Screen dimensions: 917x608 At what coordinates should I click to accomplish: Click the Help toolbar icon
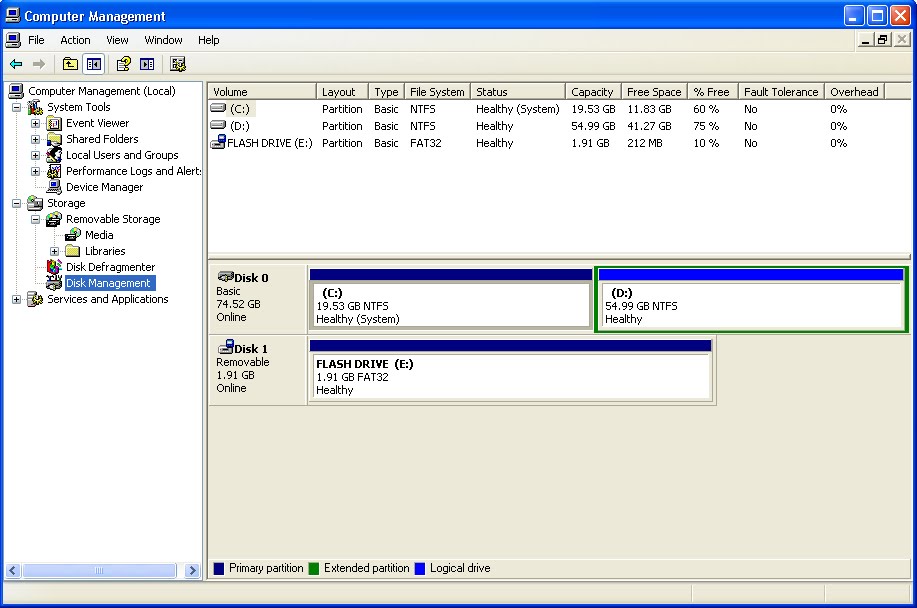122,63
